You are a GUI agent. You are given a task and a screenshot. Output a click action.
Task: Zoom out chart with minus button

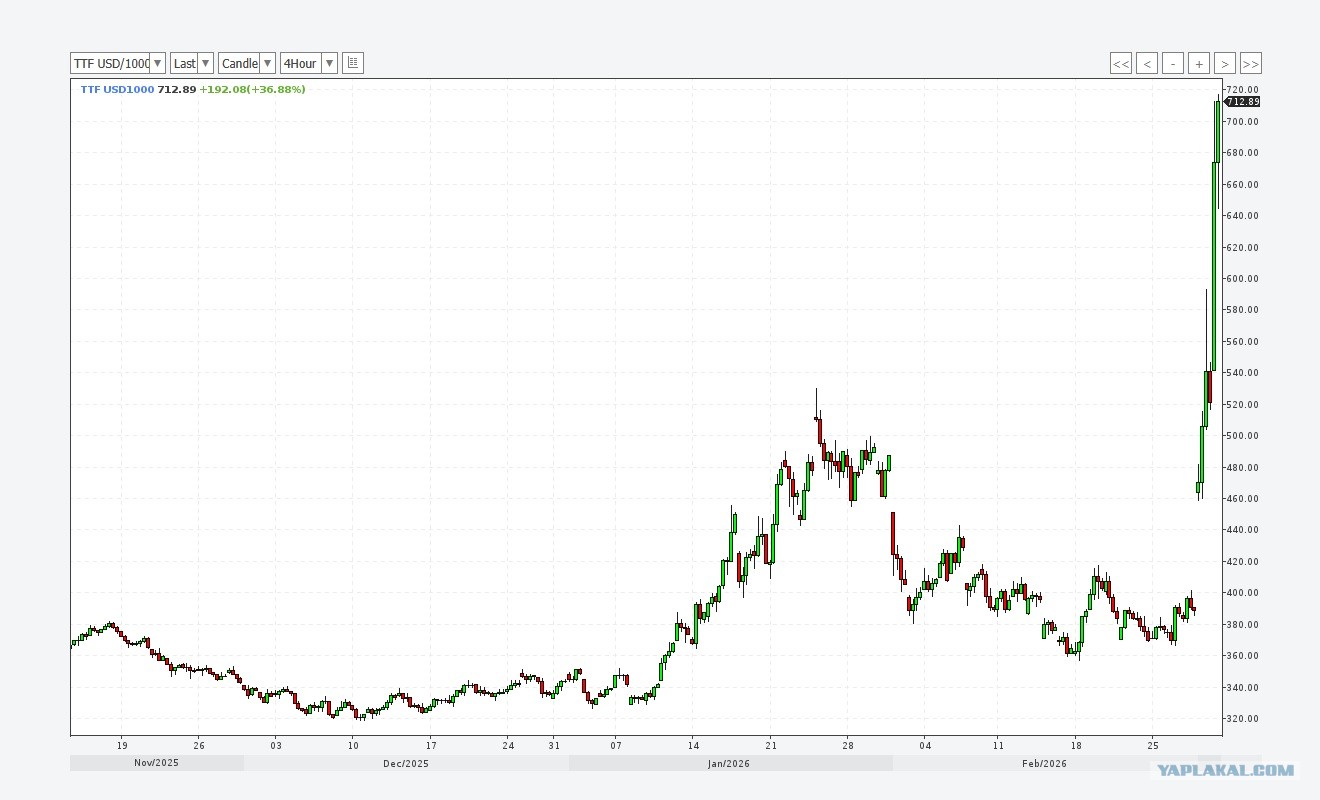tap(1173, 64)
